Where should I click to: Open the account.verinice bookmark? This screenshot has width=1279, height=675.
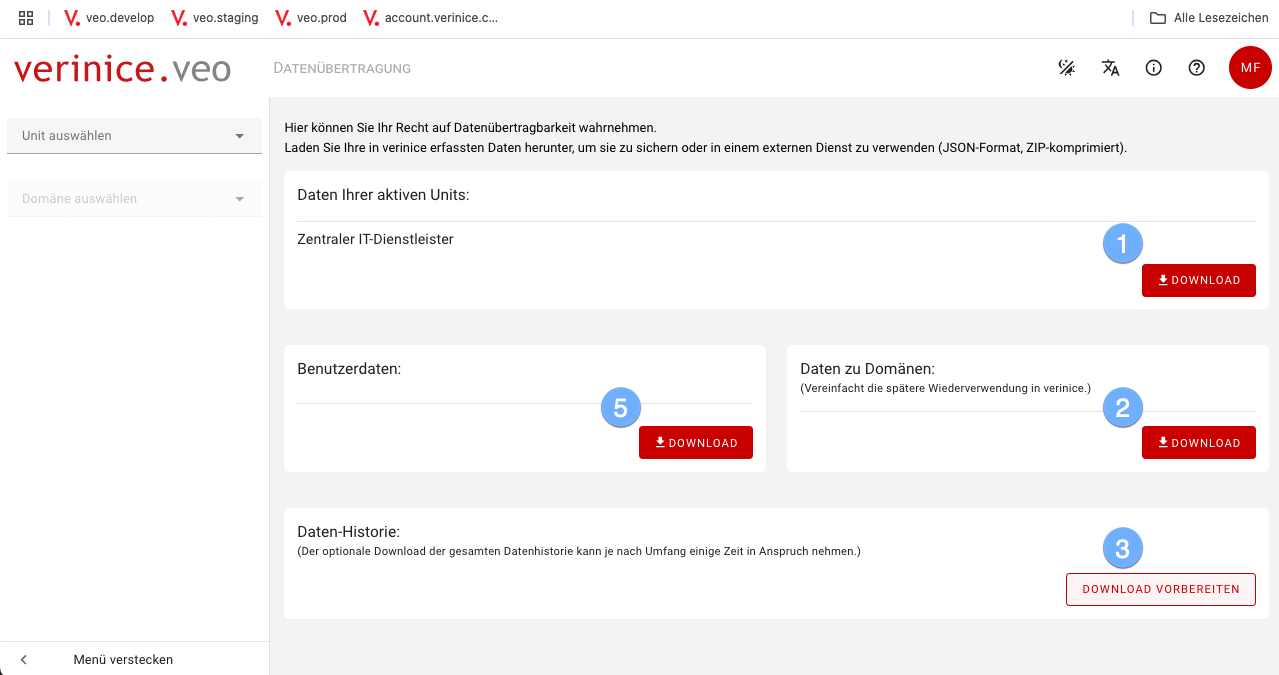tap(430, 17)
